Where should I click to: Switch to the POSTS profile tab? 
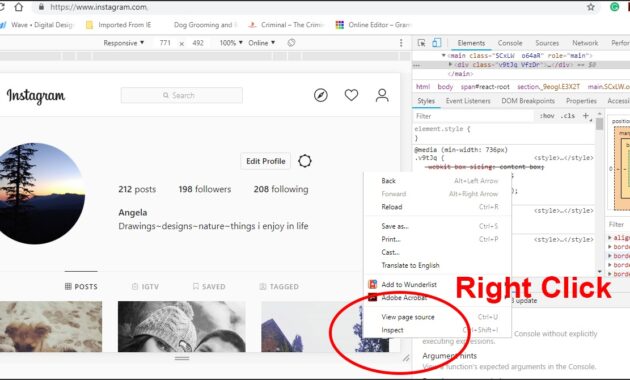pos(81,286)
